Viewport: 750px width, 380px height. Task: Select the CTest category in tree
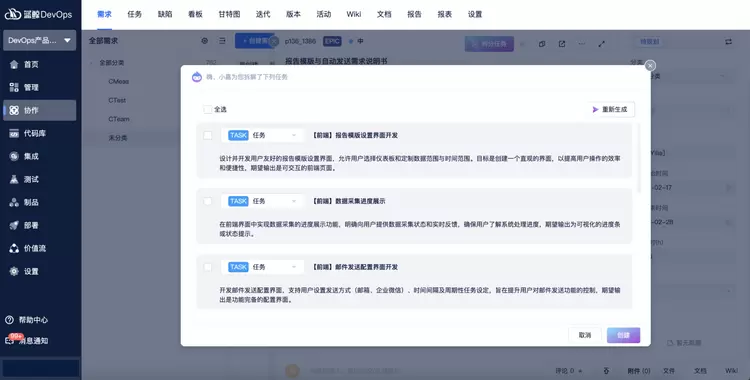(117, 100)
